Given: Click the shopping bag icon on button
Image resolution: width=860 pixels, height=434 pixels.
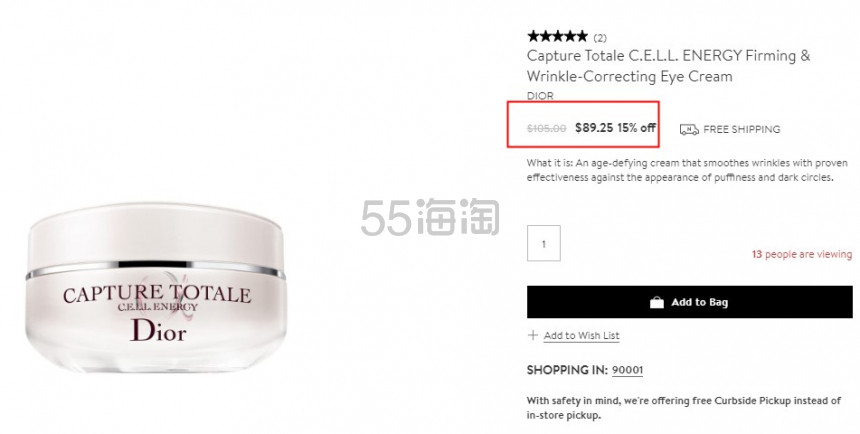Looking at the screenshot, I should click(x=657, y=302).
